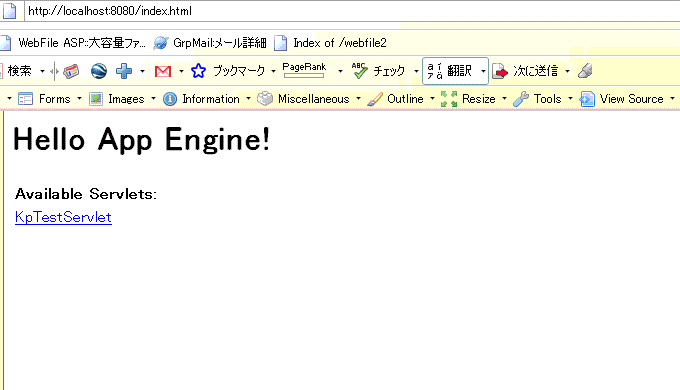Viewport: 680px width, 390px height.
Task: Open the Outline menu
Action: (x=405, y=99)
